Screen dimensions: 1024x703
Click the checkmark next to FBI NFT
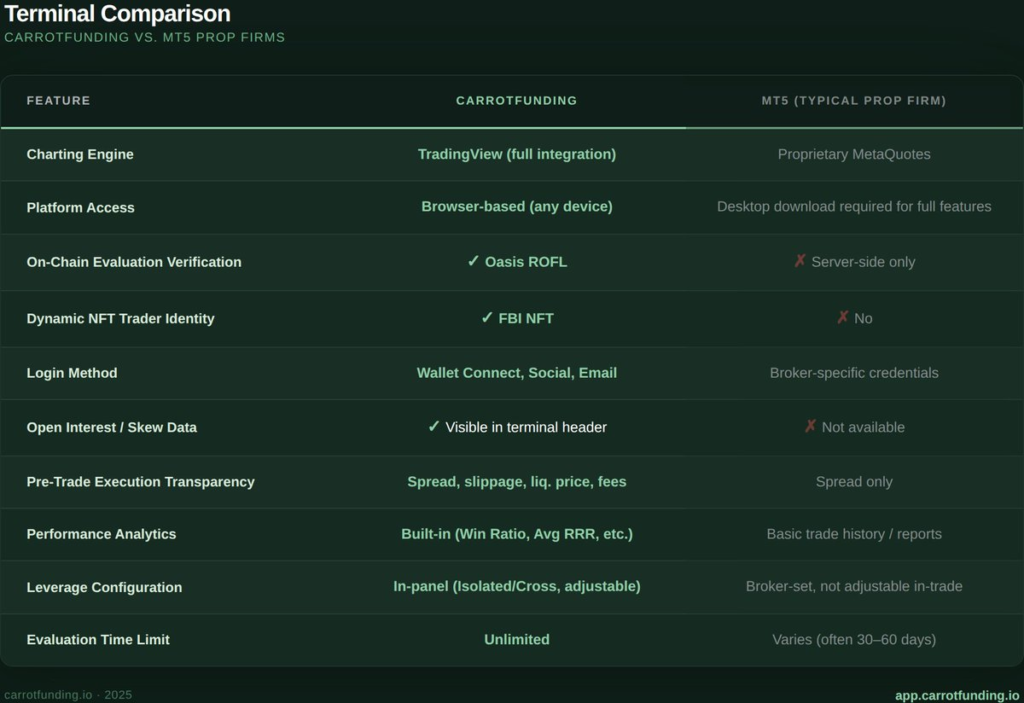[487, 318]
